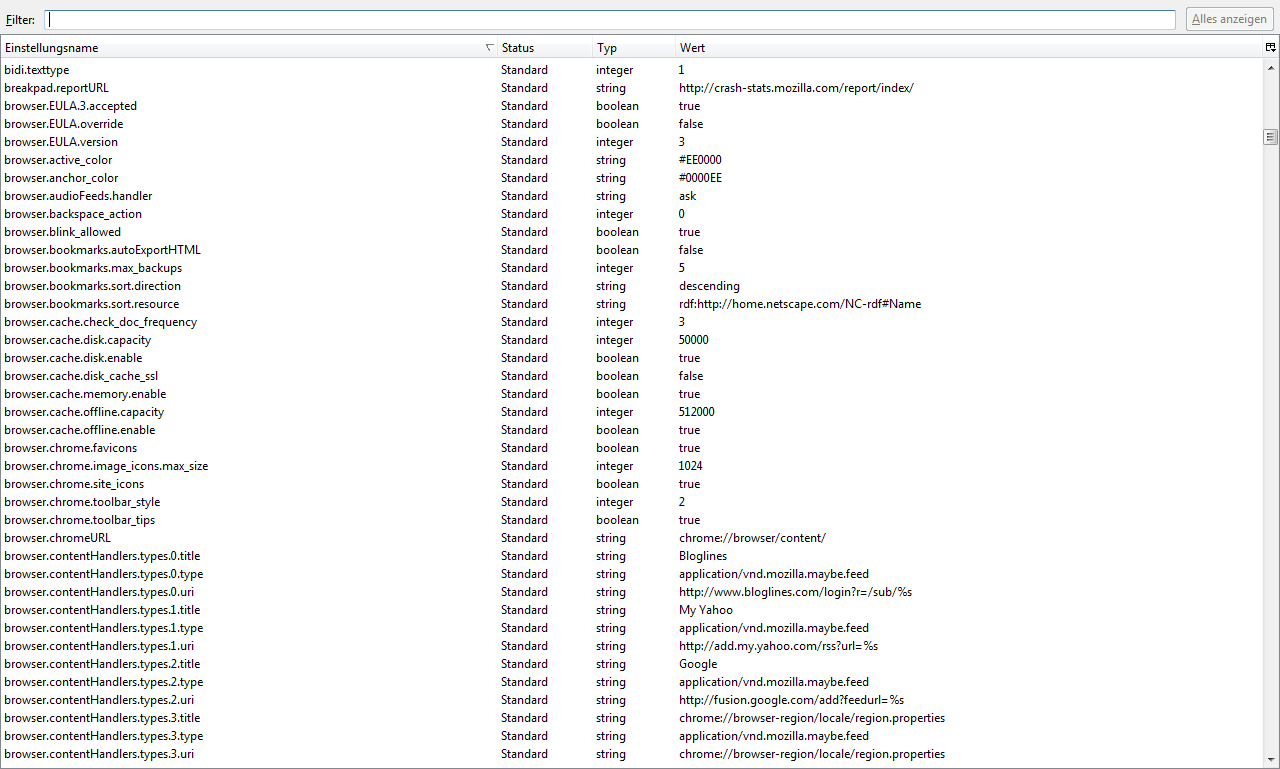Select browser.bookmarks.autoExportHTML row
Screen dimensions: 1280x769
[x=632, y=250]
